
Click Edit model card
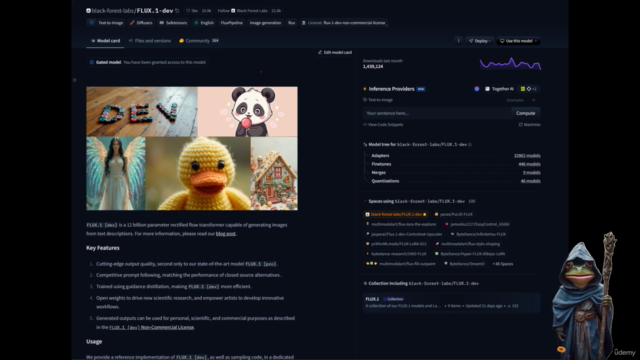pyautogui.click(x=335, y=52)
